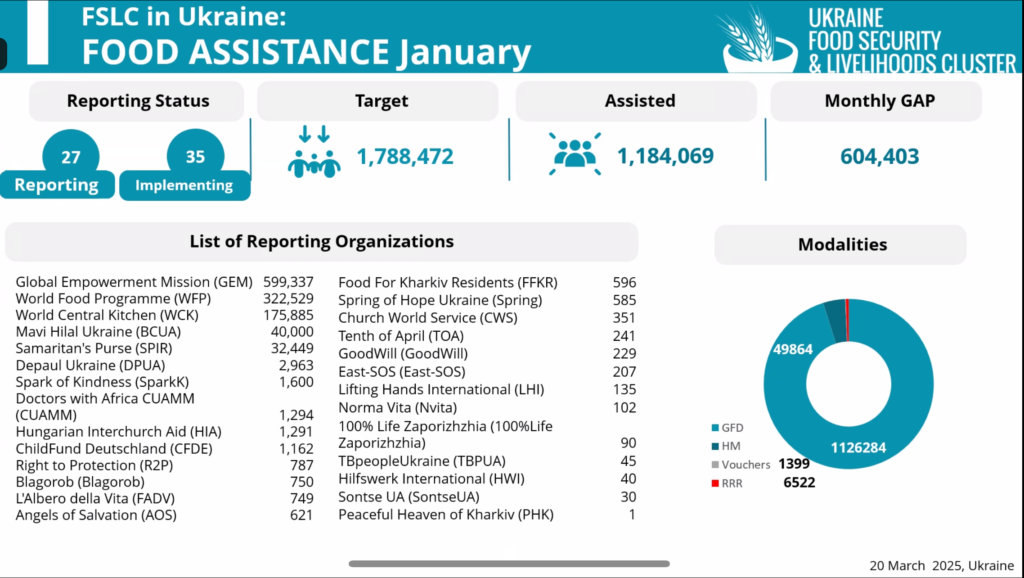Select Mavi Hilal Ukraine (BCUA) name
The image size is (1024, 578).
point(98,332)
